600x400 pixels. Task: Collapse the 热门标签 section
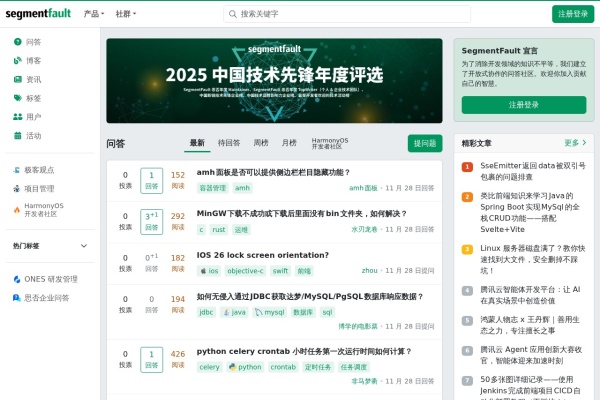[x=84, y=245]
